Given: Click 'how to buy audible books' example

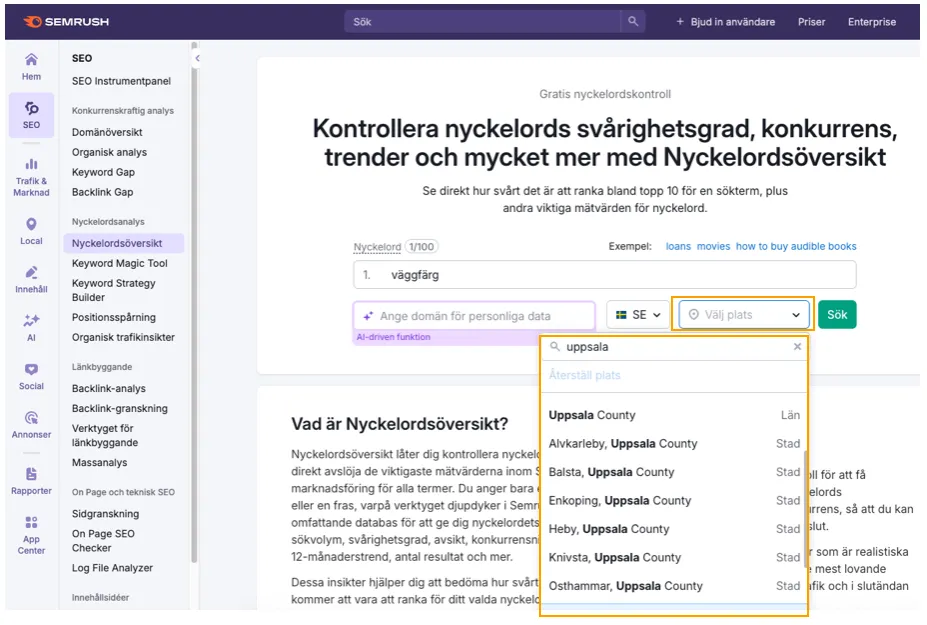Looking at the screenshot, I should tap(796, 246).
